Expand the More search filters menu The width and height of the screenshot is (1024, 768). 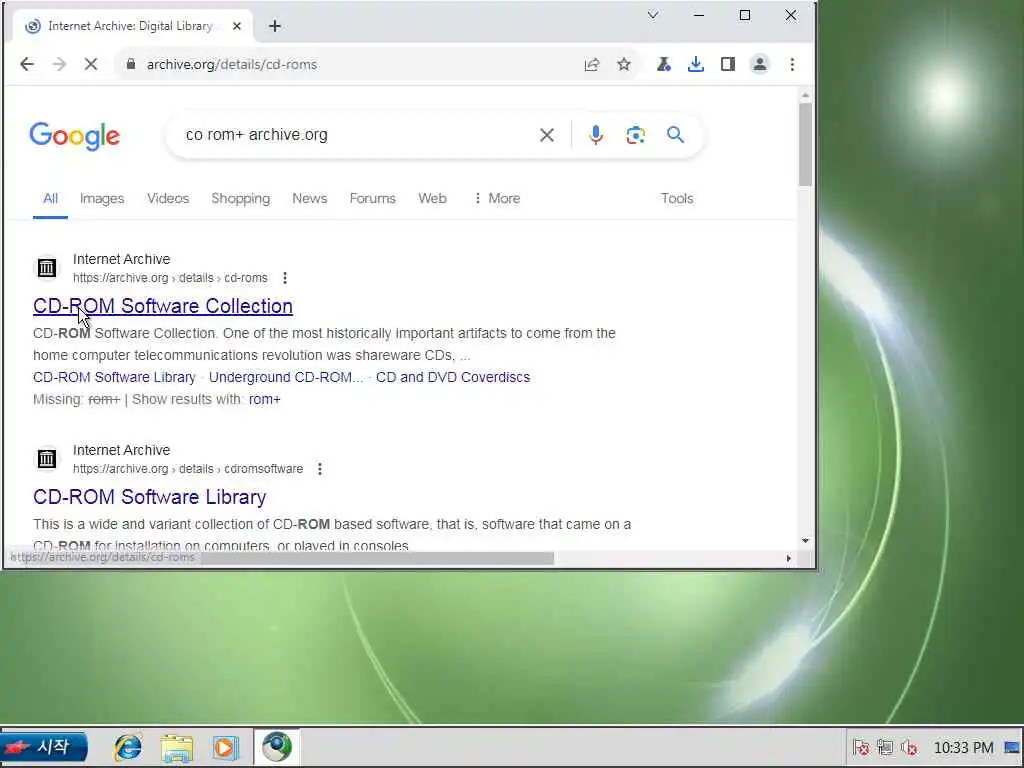click(x=497, y=199)
